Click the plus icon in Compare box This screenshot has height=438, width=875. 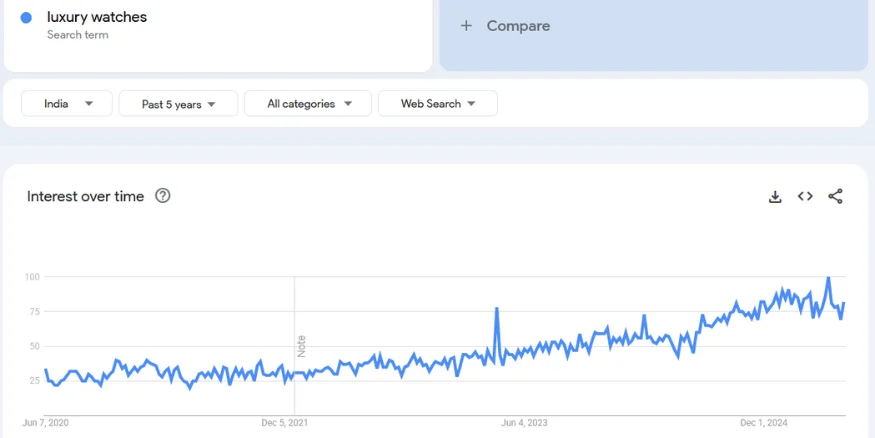pos(466,26)
